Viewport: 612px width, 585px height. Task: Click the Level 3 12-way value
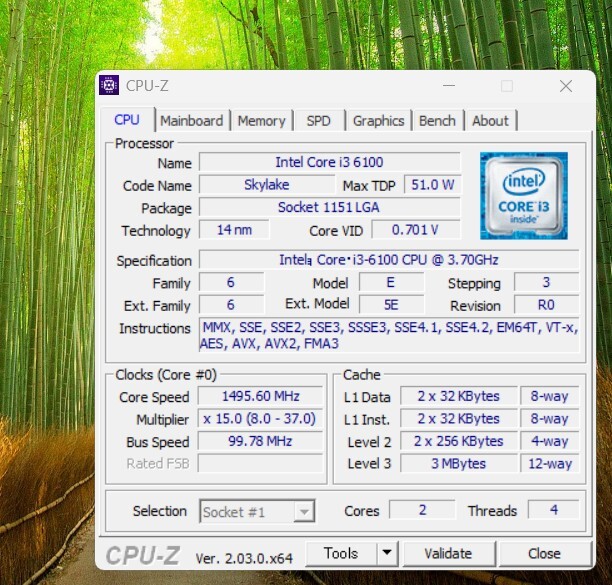pos(550,464)
